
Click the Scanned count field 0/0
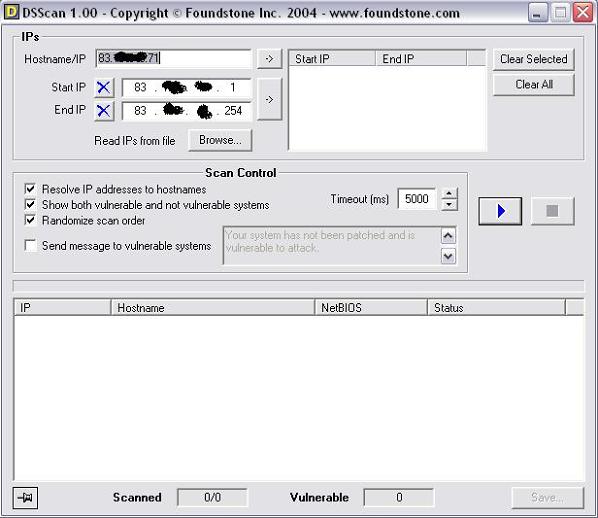pos(212,497)
